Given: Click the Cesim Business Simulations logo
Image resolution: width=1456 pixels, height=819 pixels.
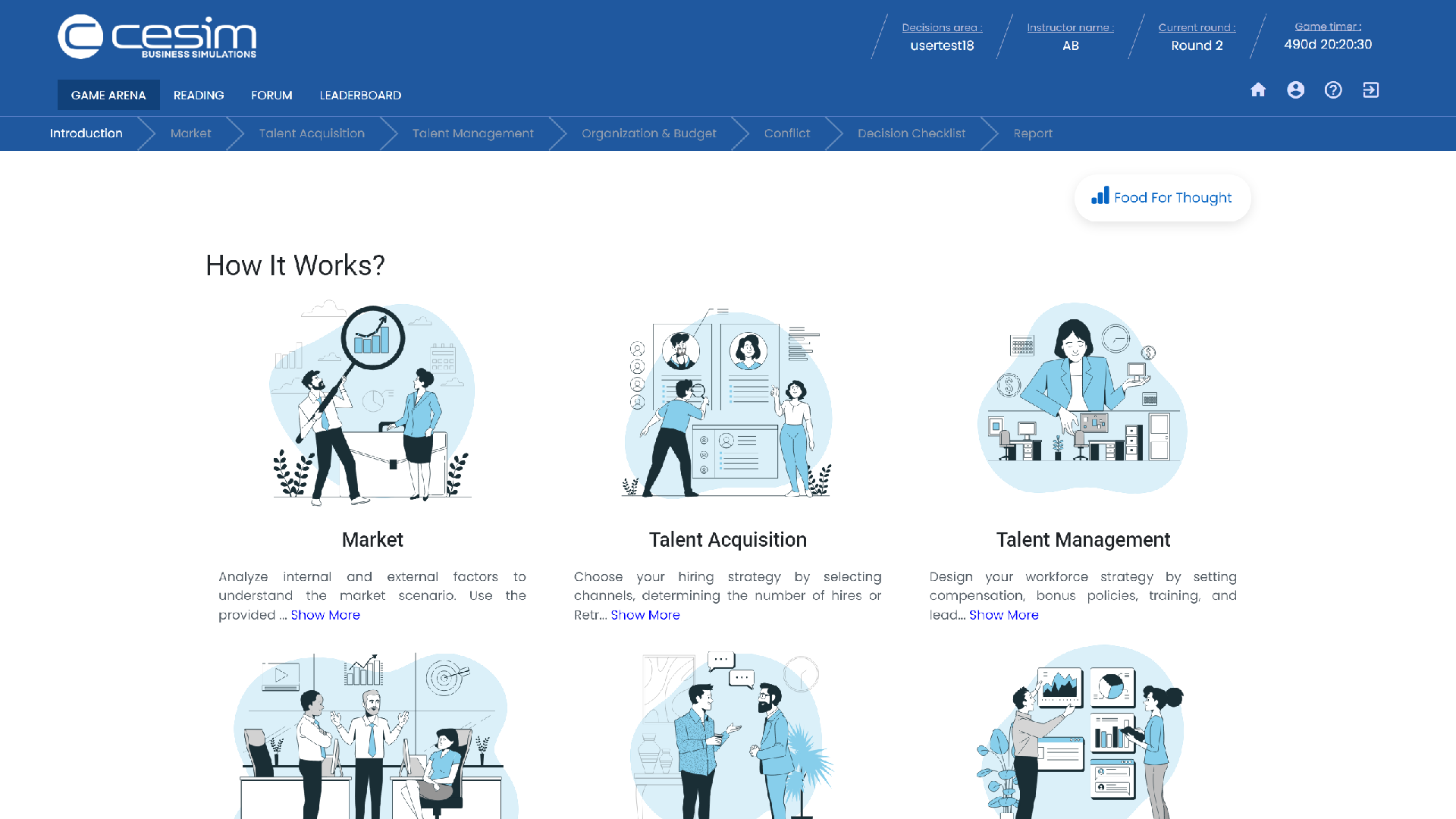Looking at the screenshot, I should point(157,36).
